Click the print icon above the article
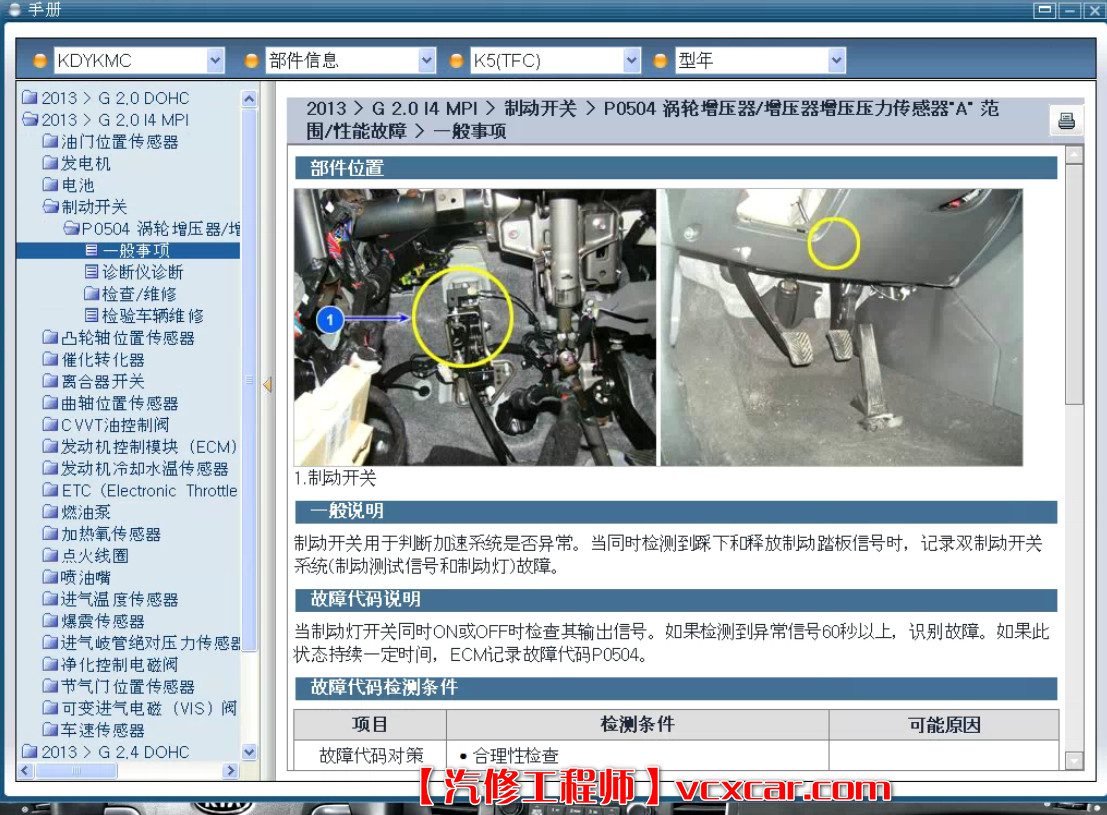 pyautogui.click(x=1066, y=118)
